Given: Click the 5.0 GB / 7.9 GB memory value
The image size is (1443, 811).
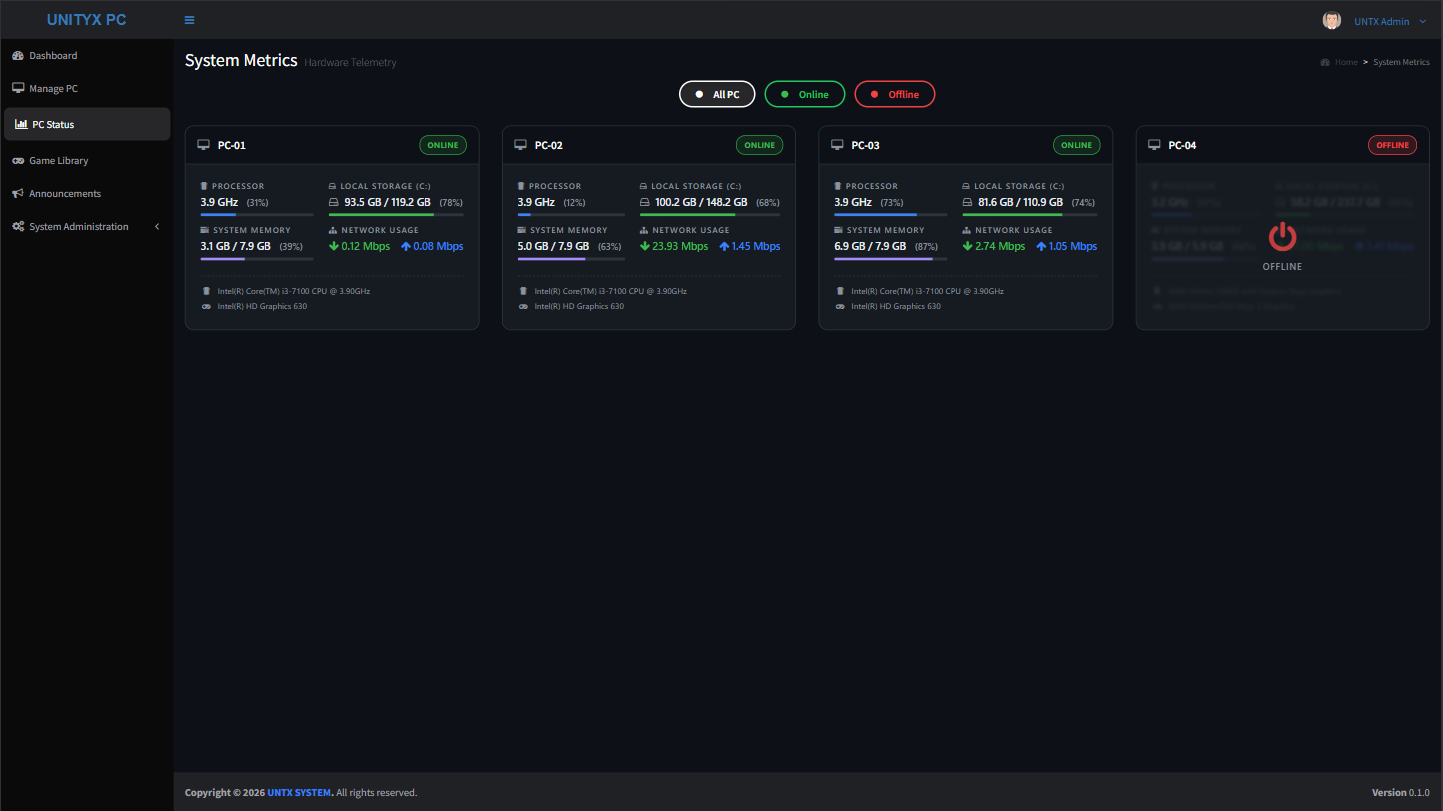Looking at the screenshot, I should pyautogui.click(x=553, y=246).
